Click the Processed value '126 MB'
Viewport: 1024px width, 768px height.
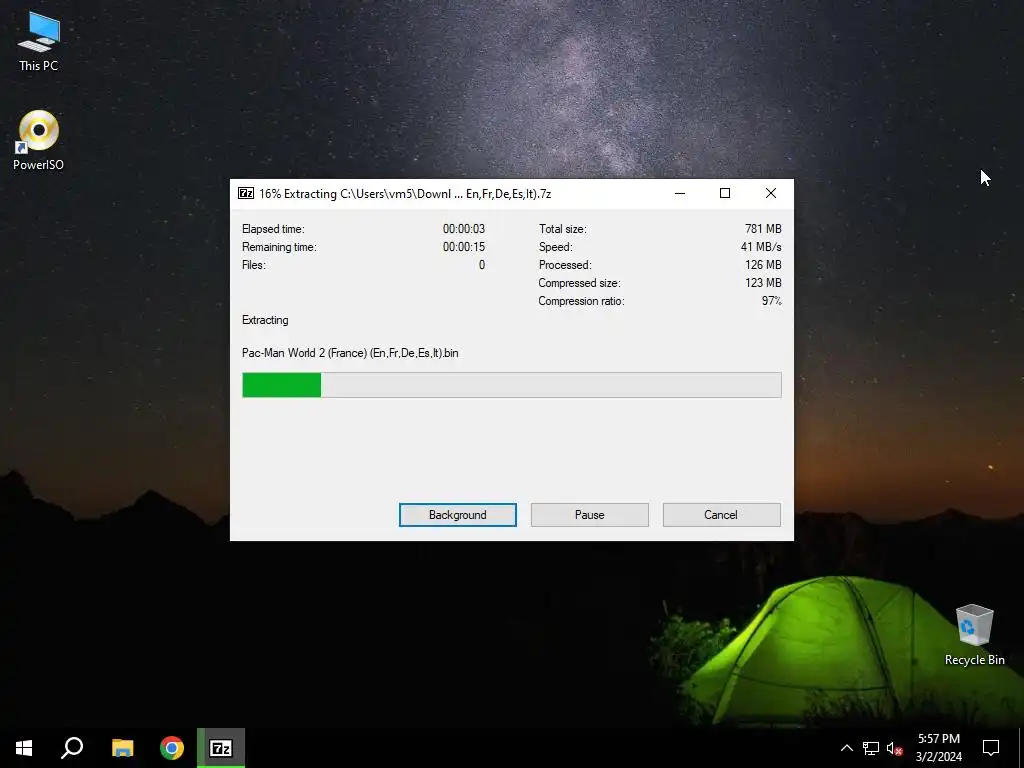tap(763, 264)
